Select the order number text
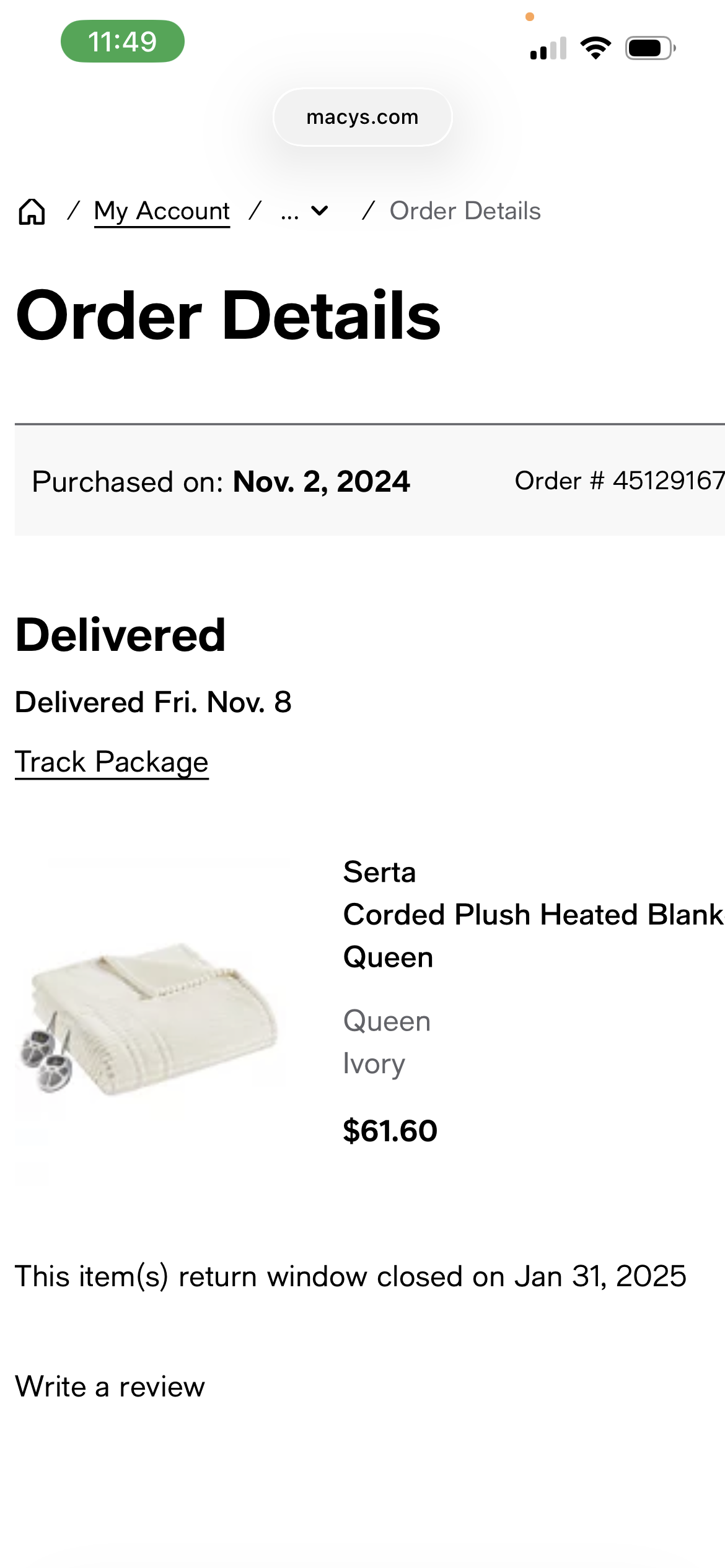725x1568 pixels. [x=620, y=481]
